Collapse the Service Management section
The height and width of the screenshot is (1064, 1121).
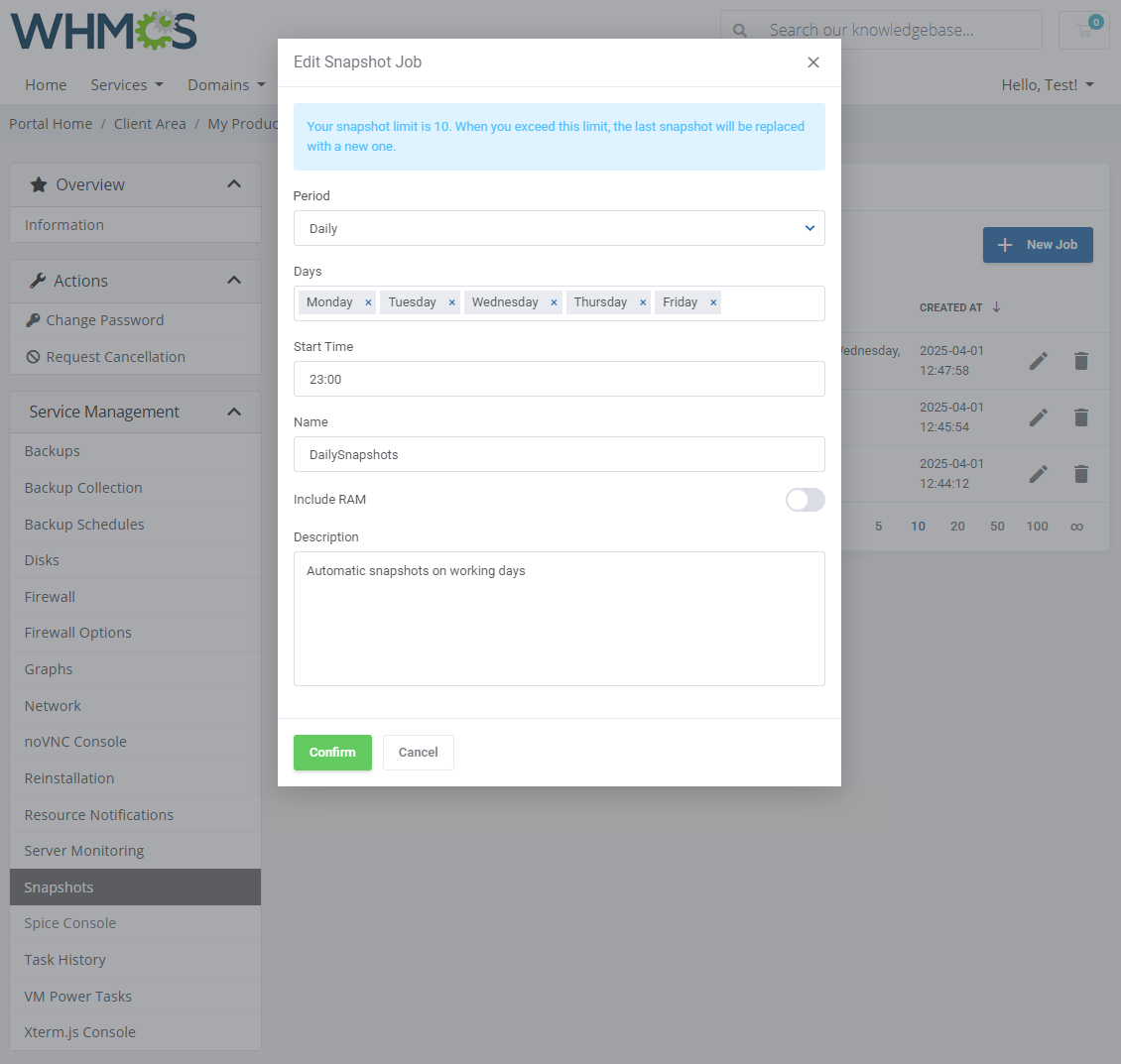coord(234,411)
